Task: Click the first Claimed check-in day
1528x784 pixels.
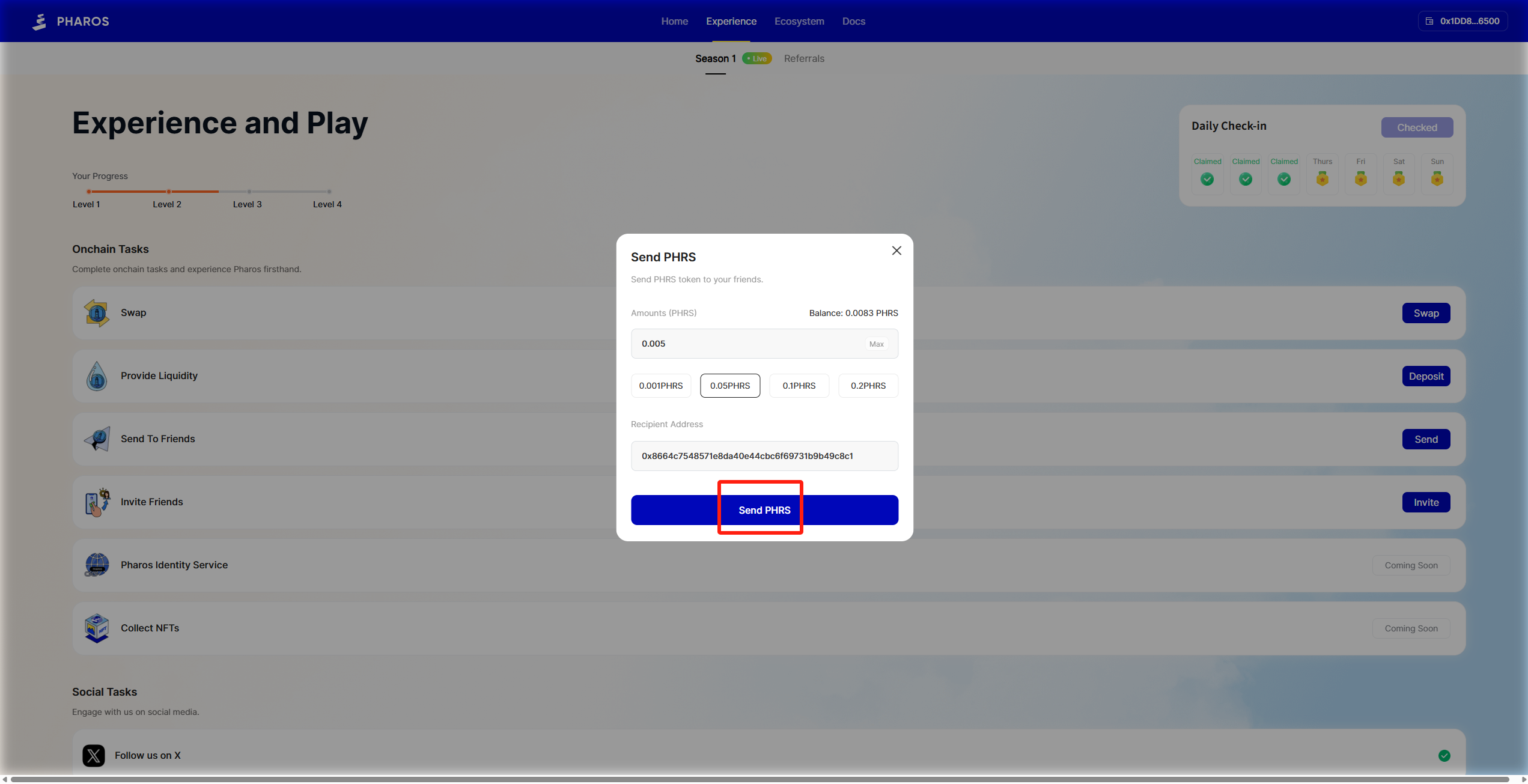Action: pos(1207,174)
